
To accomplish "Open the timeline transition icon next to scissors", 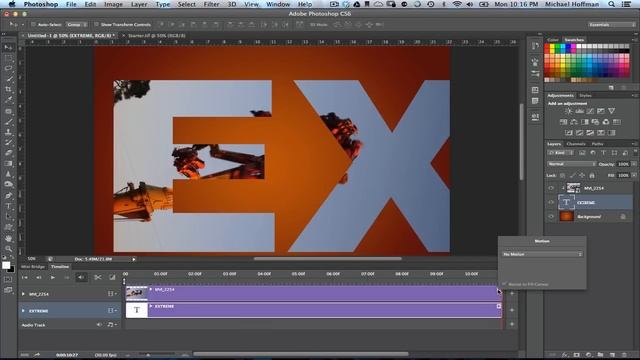I will coord(112,278).
